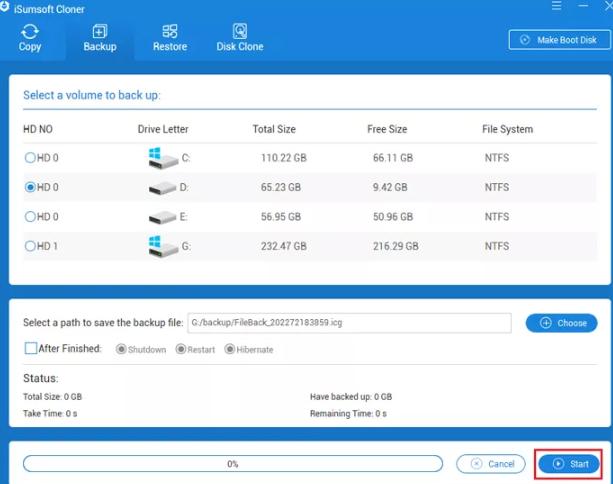Click the iSumsoft Cloner logo icon
This screenshot has width=613, height=484.
point(4,7)
